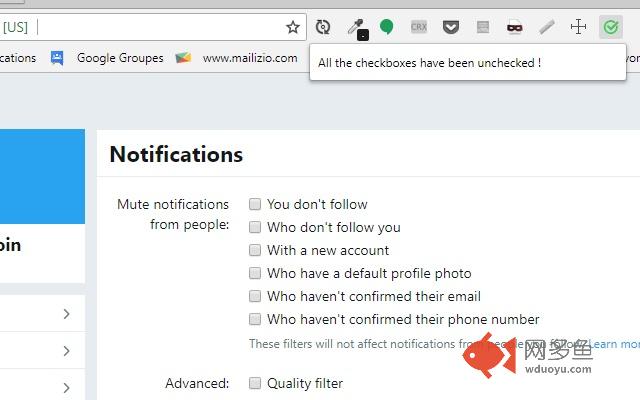Click the green checkmark uncheck-all extension

click(x=611, y=27)
